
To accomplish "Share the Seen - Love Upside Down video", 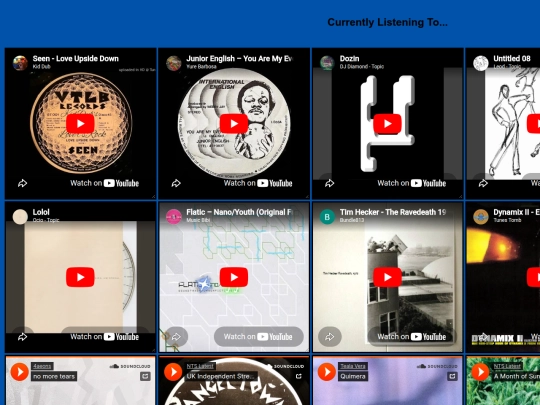I will [23, 183].
